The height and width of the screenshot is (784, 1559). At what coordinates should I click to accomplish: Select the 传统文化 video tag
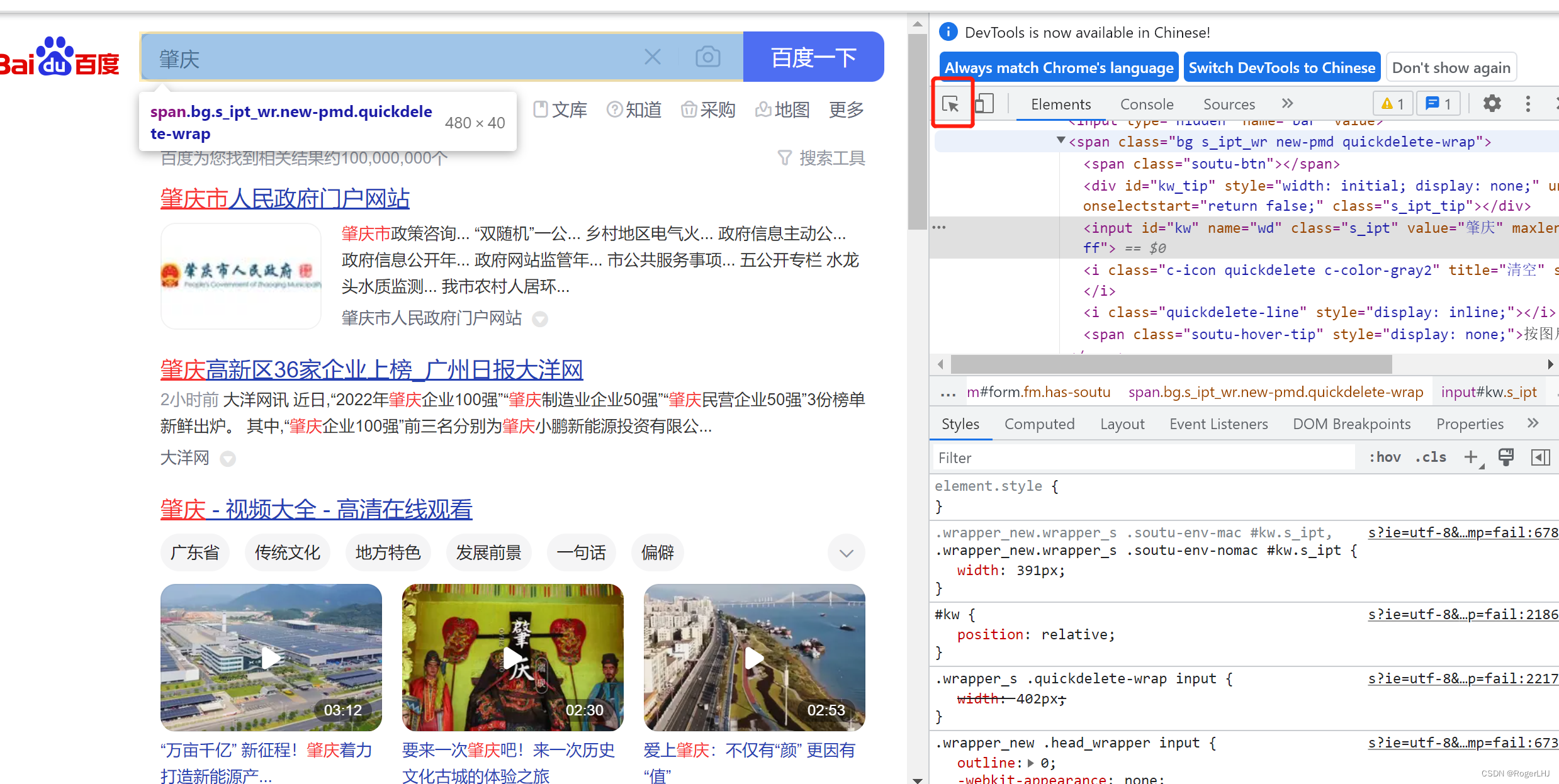(288, 552)
